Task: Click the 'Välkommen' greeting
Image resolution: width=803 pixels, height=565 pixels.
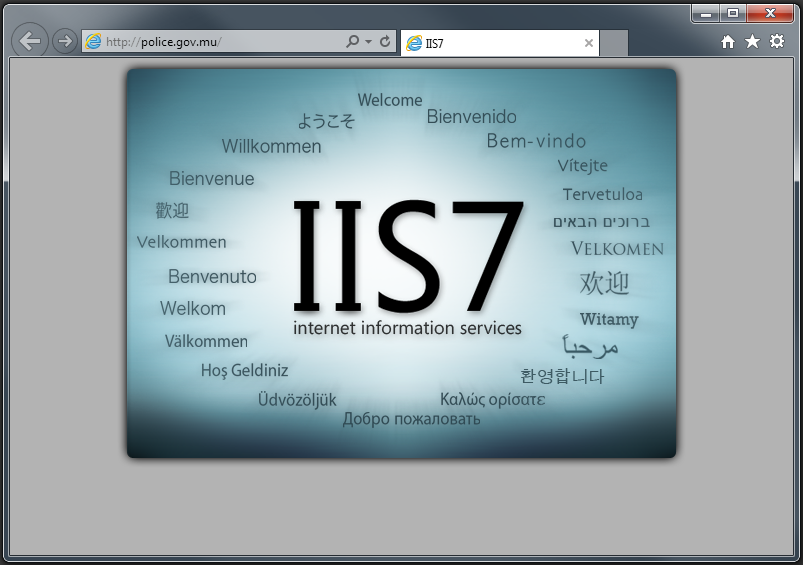Action: tap(206, 341)
